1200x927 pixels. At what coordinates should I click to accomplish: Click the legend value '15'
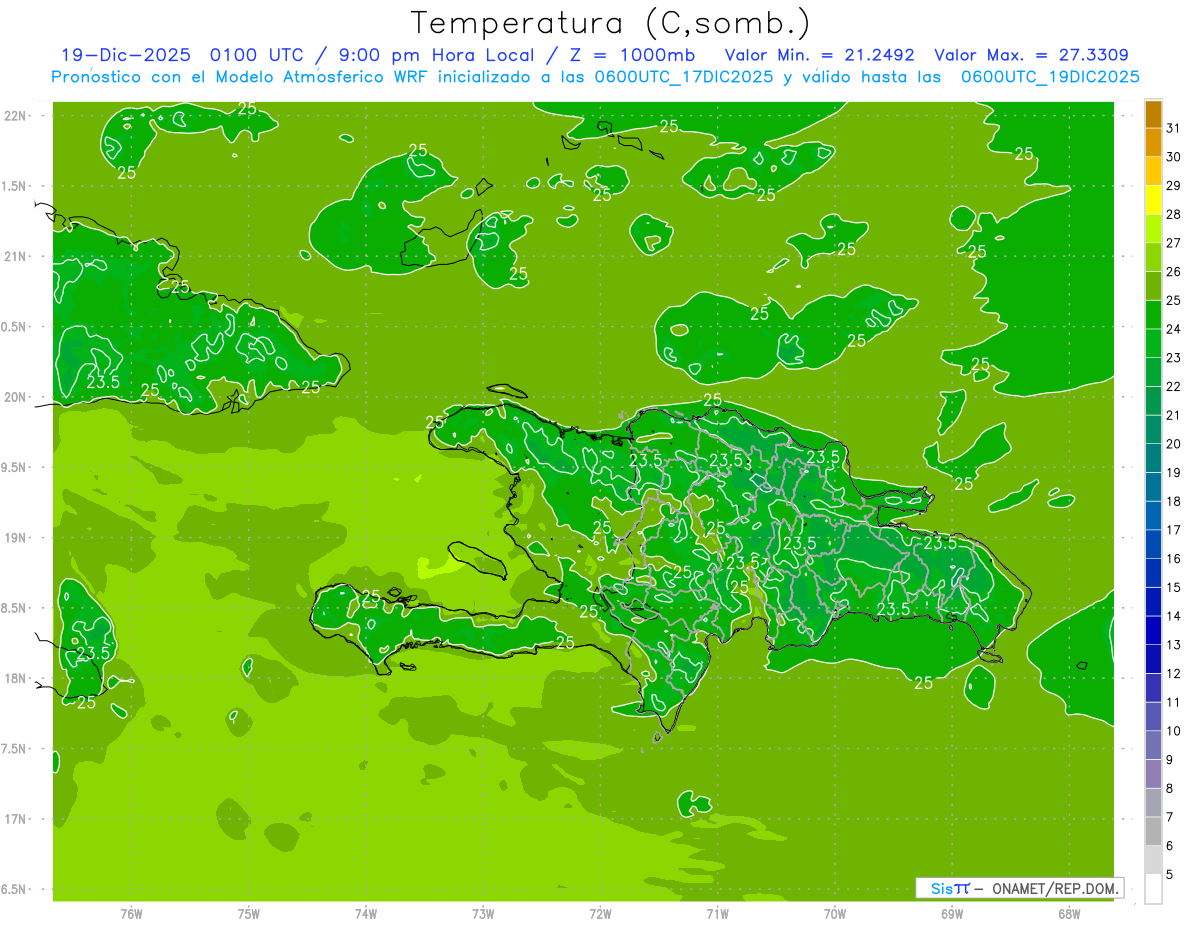click(x=1174, y=587)
